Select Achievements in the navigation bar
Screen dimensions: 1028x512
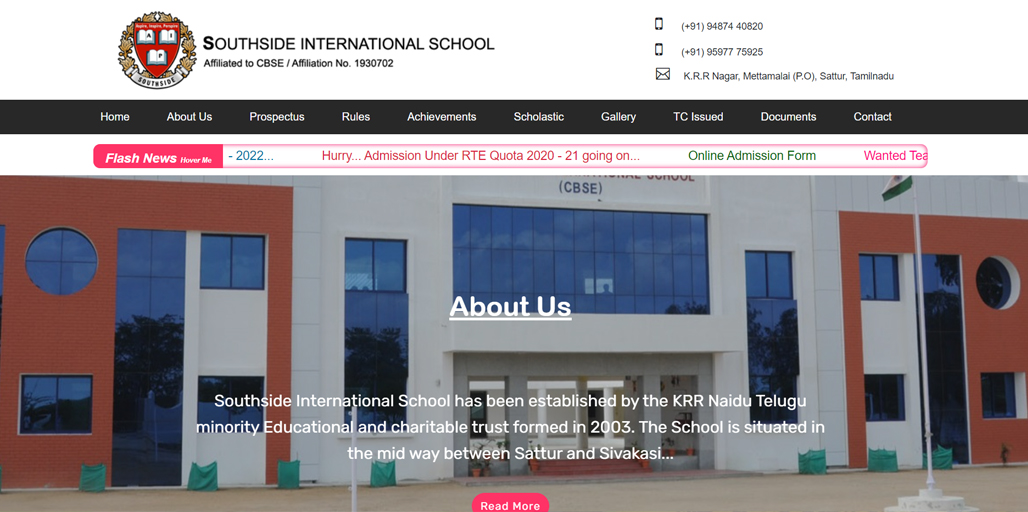(x=442, y=117)
